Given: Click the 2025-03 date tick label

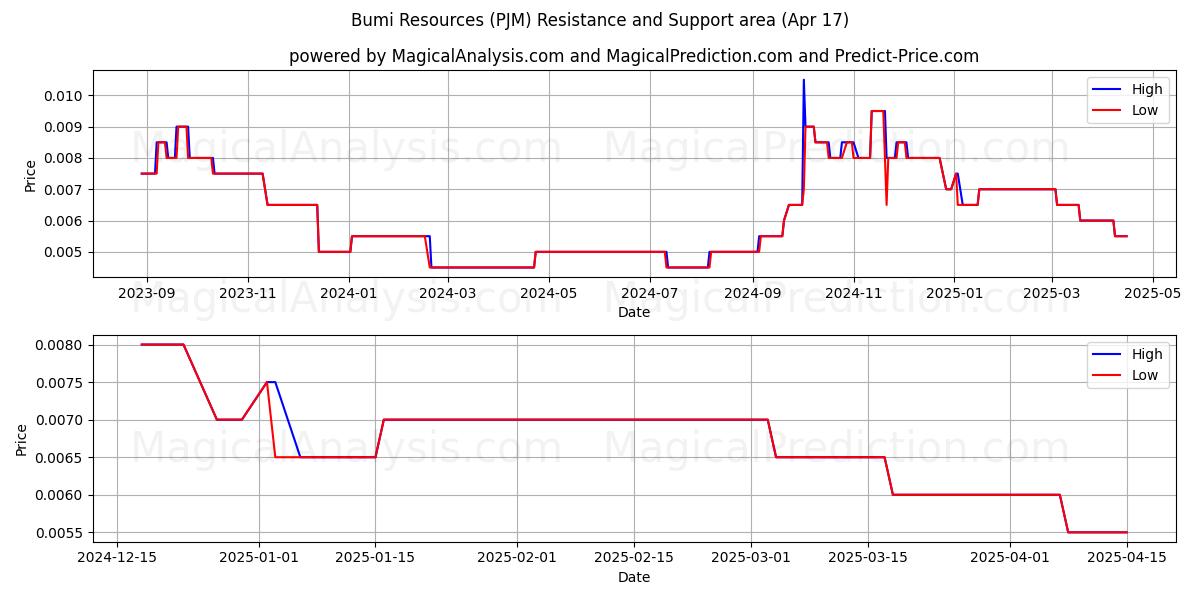Looking at the screenshot, I should click(x=1052, y=294).
